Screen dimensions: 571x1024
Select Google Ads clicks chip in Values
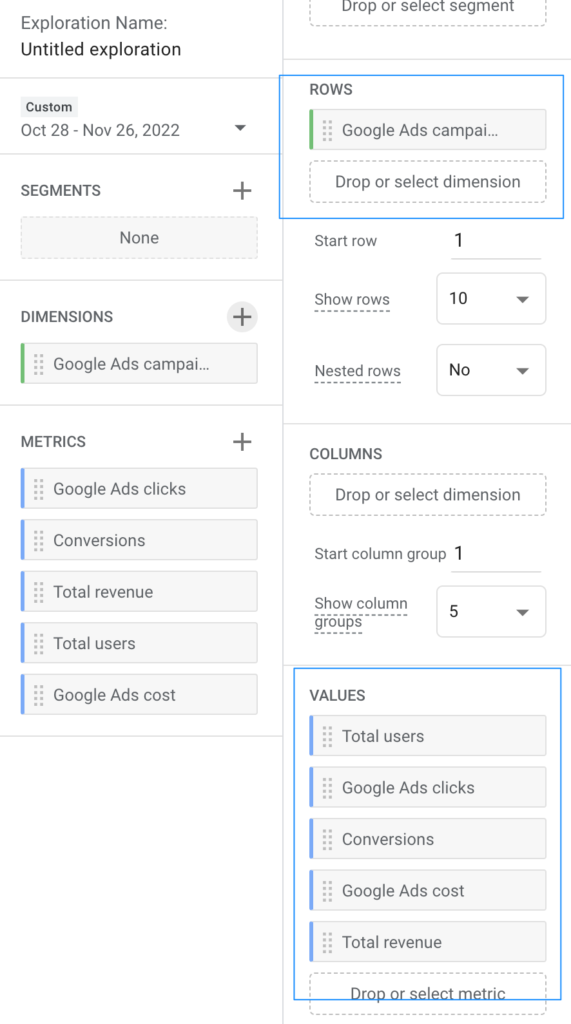(x=428, y=788)
